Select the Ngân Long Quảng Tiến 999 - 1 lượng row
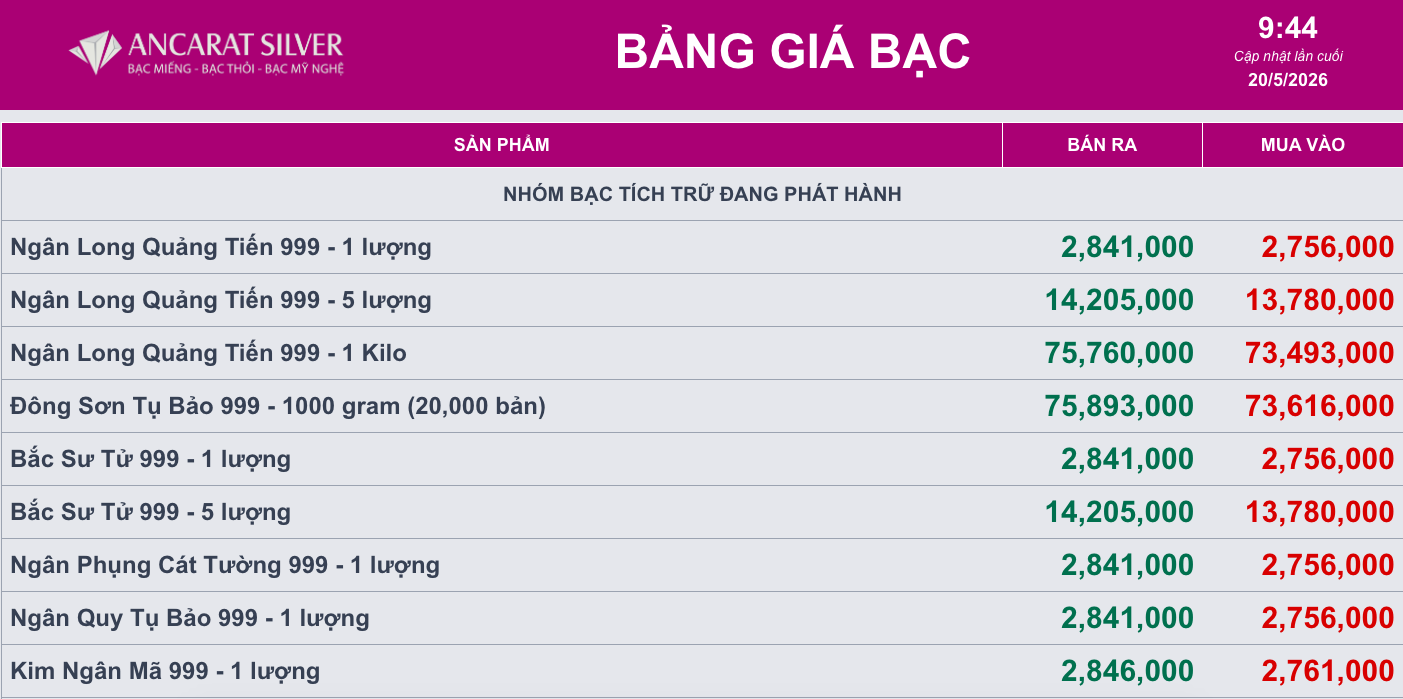Image resolution: width=1403 pixels, height=699 pixels. [x=702, y=247]
